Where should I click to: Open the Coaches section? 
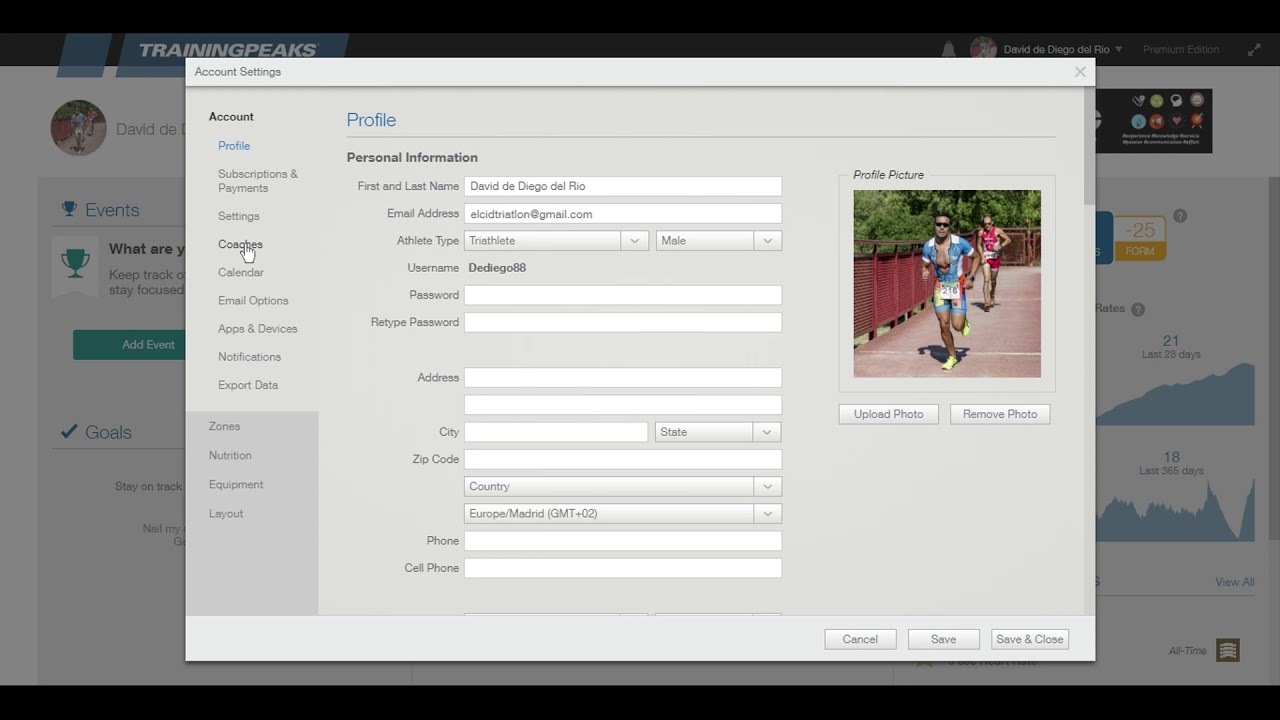point(240,244)
